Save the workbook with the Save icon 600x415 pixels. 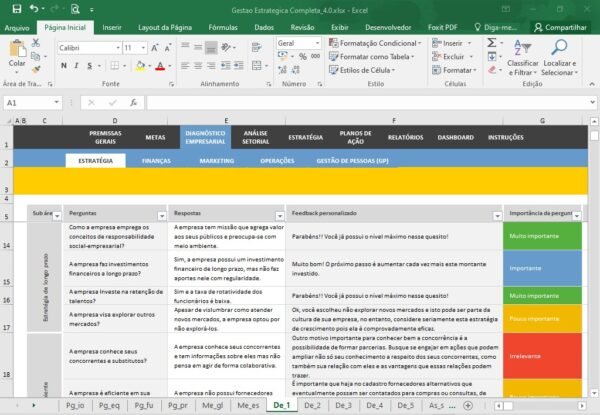point(17,9)
